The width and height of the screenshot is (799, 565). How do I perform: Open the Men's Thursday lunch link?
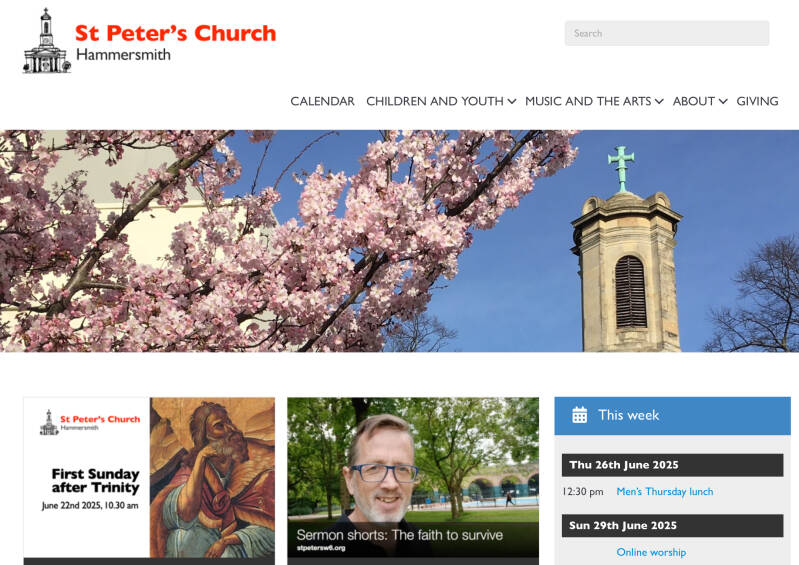(x=664, y=492)
